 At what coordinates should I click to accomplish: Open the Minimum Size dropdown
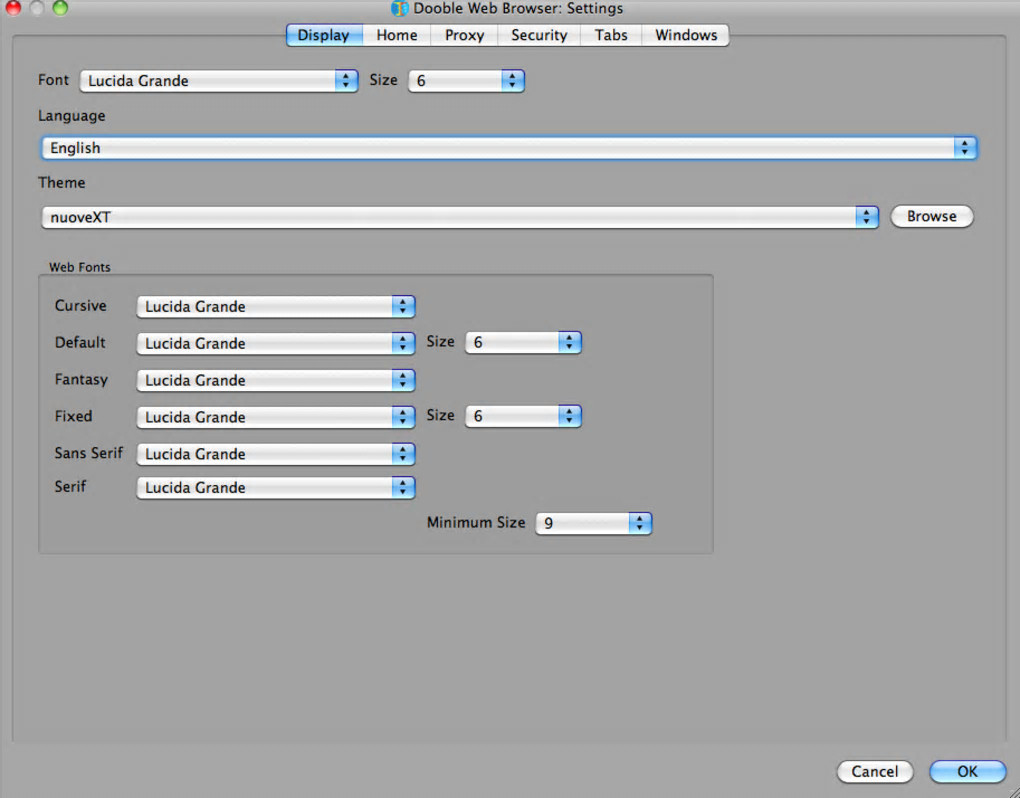pos(593,524)
